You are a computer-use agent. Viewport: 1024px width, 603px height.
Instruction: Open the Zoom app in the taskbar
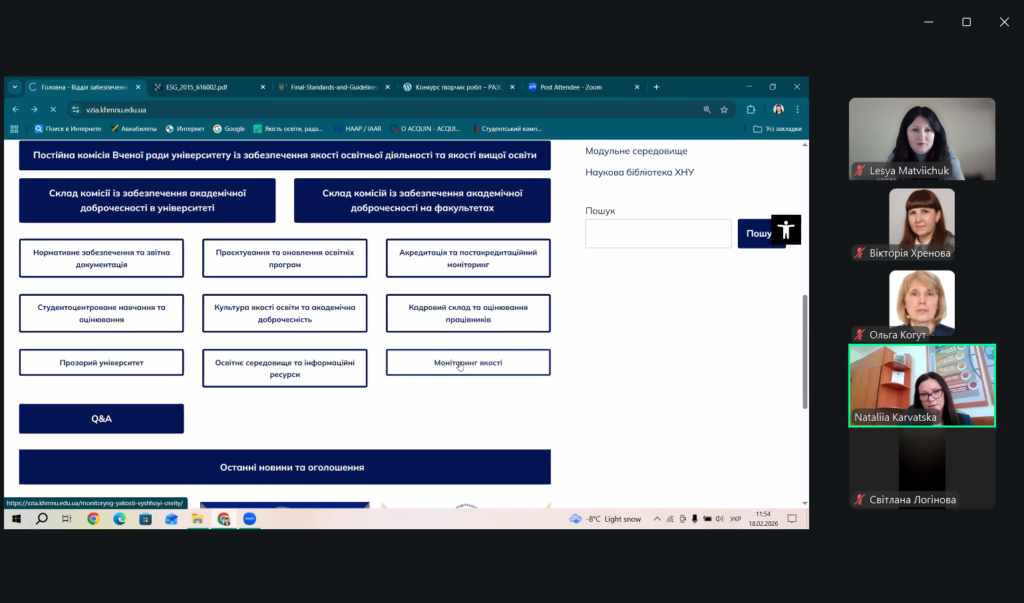pos(250,519)
